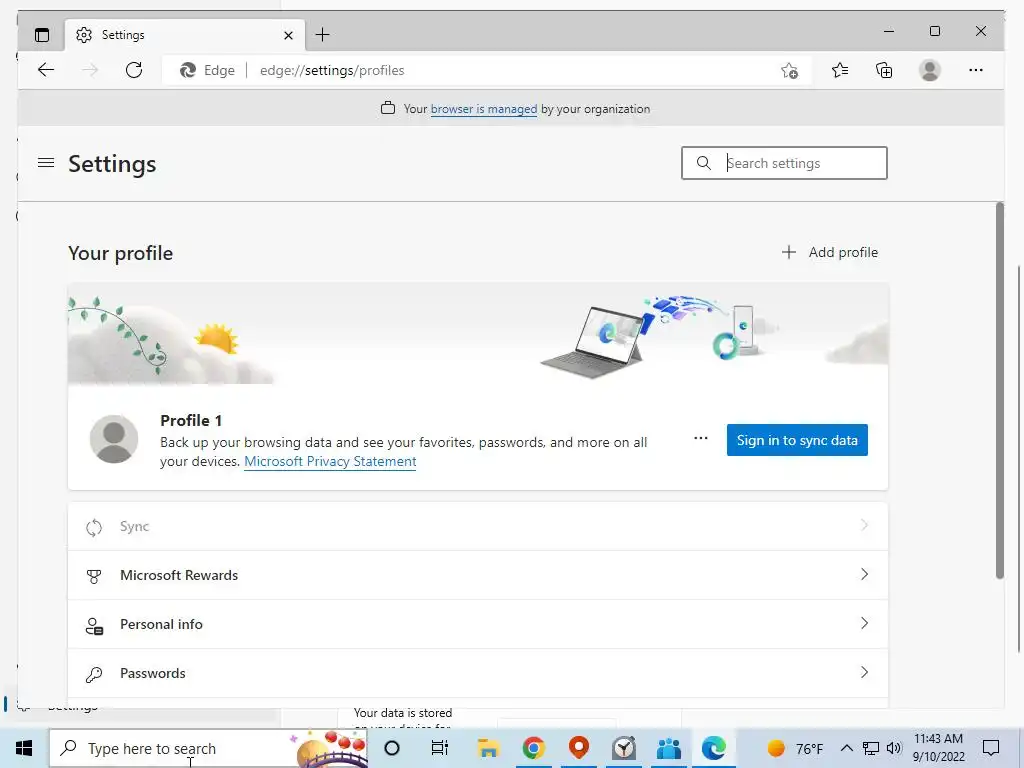The image size is (1024, 768).
Task: Click Add profile
Action: click(x=830, y=252)
